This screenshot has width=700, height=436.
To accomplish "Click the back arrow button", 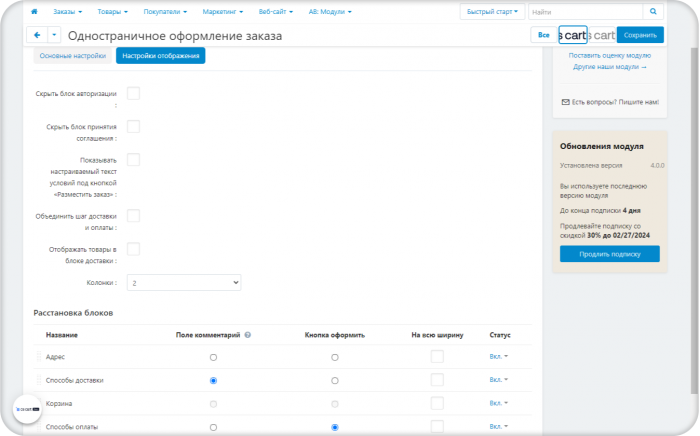I will pyautogui.click(x=37, y=35).
